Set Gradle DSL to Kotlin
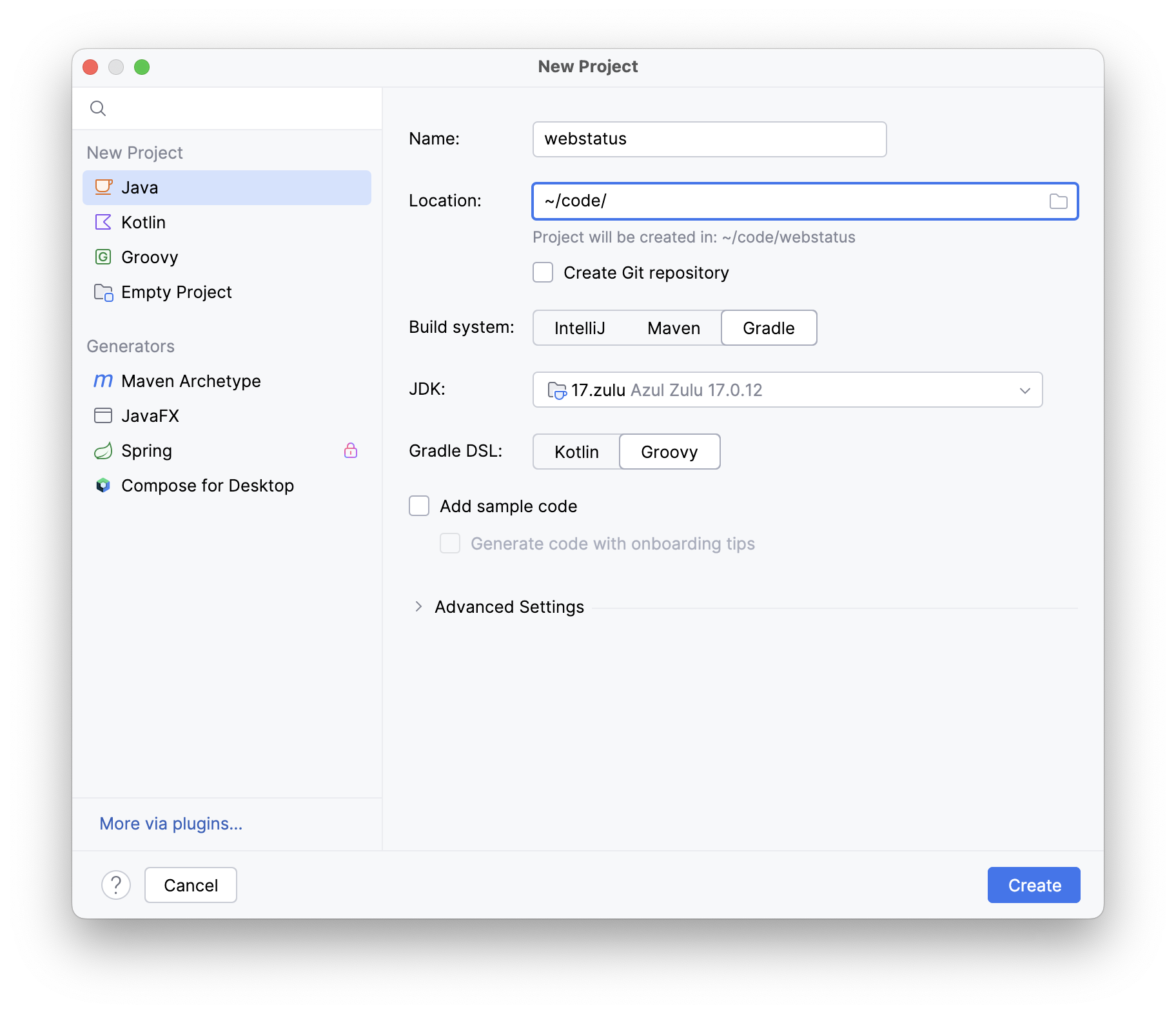The image size is (1176, 1014). tap(576, 452)
